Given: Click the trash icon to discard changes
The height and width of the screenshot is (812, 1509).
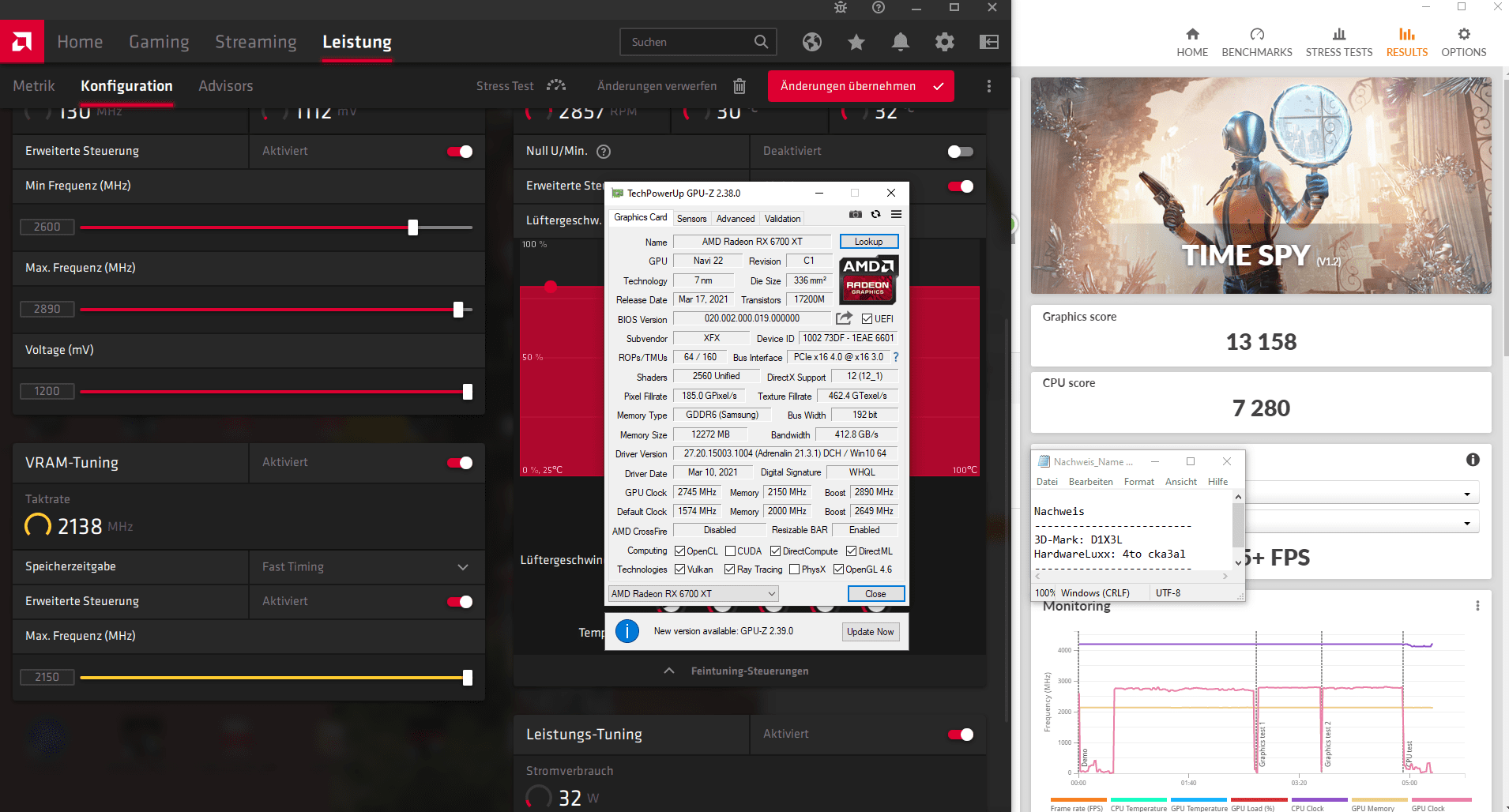Looking at the screenshot, I should pos(739,86).
